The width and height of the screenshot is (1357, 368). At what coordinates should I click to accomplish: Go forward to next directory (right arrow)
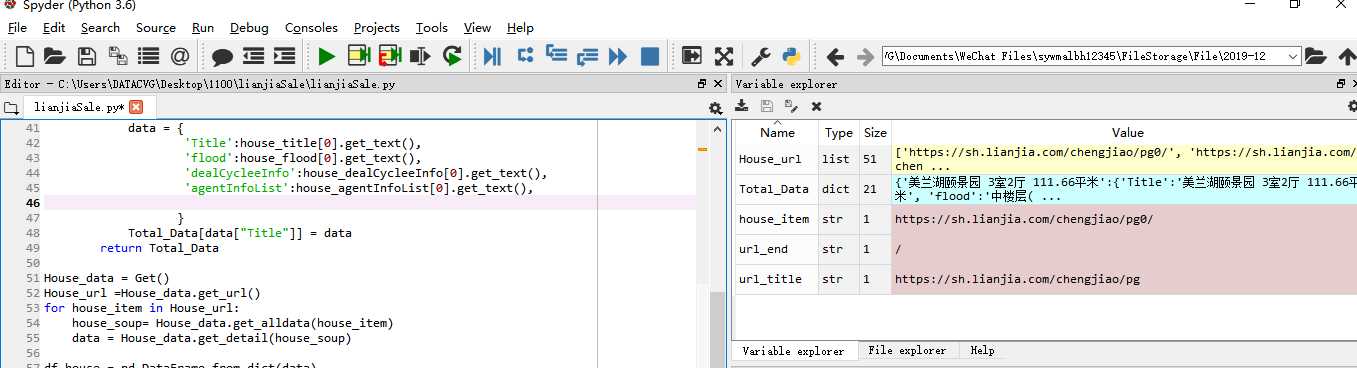pyautogui.click(x=866, y=56)
